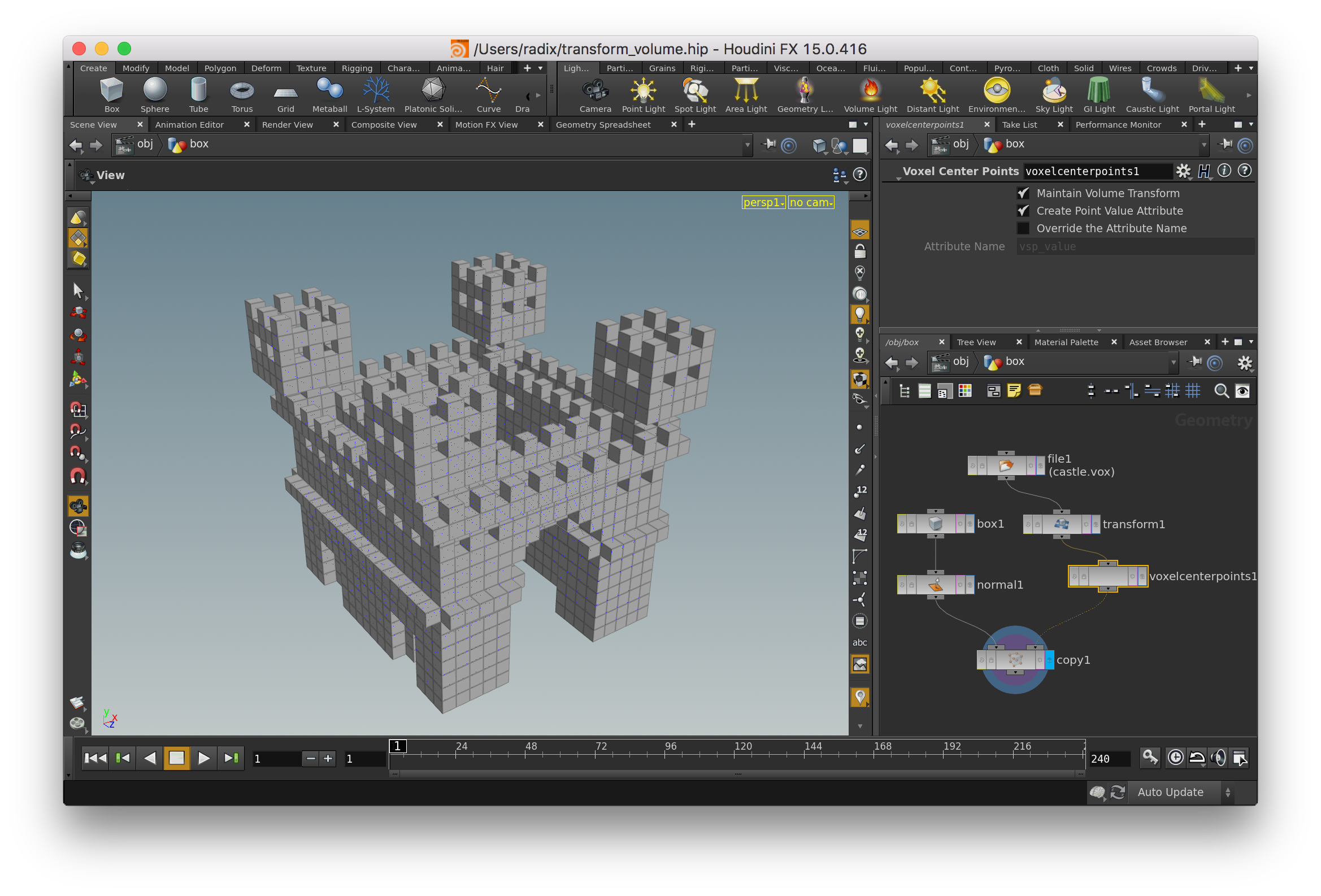
Task: Switch to the Polygon shelf tab
Action: [x=220, y=68]
